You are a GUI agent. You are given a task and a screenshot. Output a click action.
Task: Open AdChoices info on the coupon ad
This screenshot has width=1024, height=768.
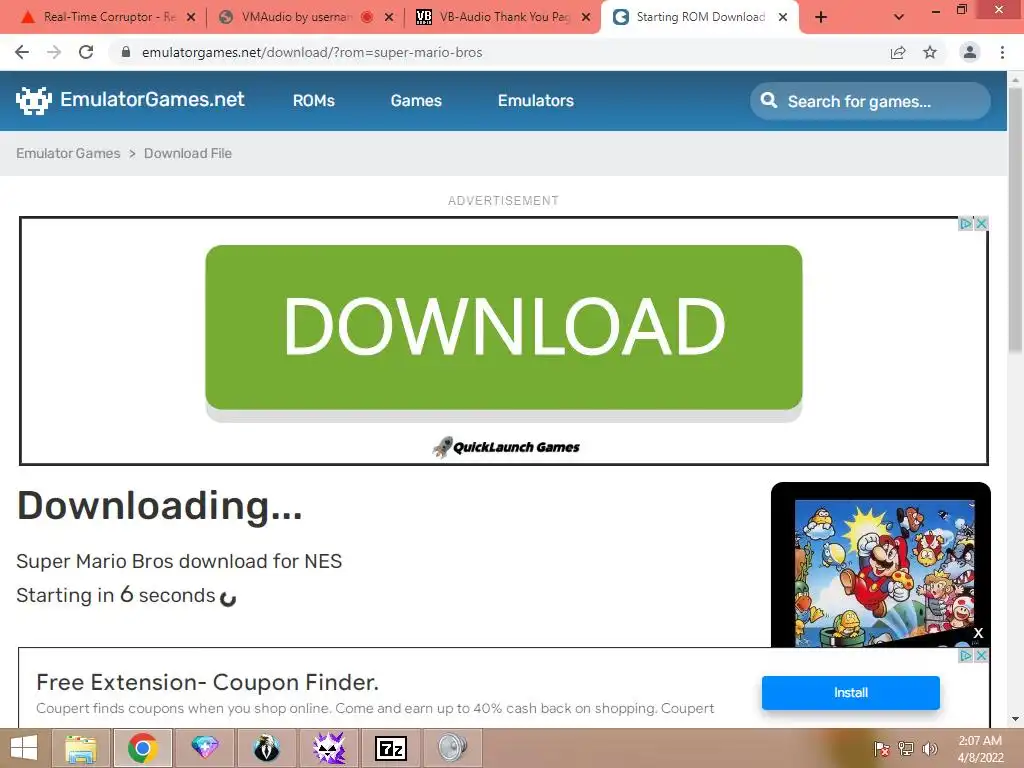[x=966, y=655]
